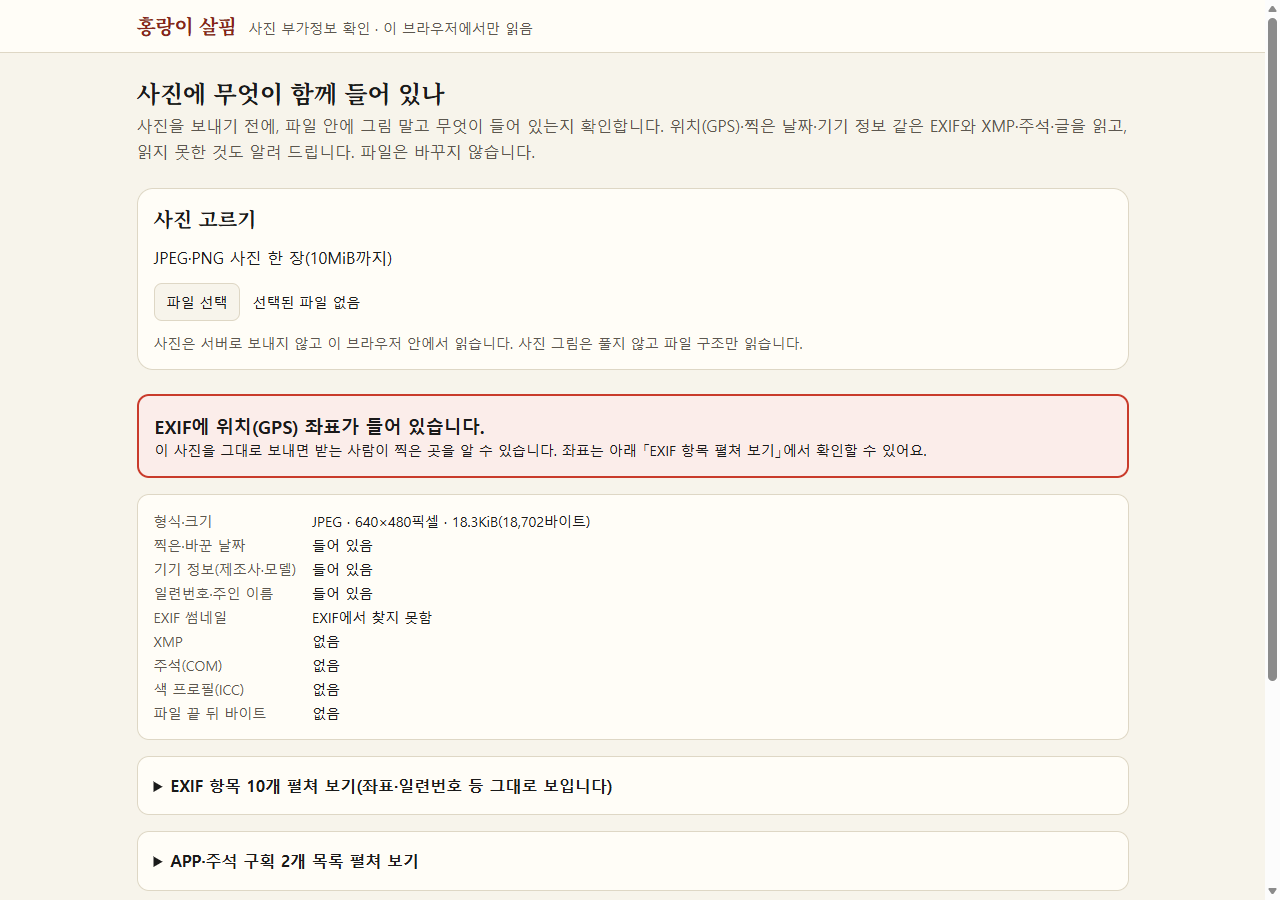
Task: Click the '사진 고르기' card heading
Action: [x=204, y=219]
